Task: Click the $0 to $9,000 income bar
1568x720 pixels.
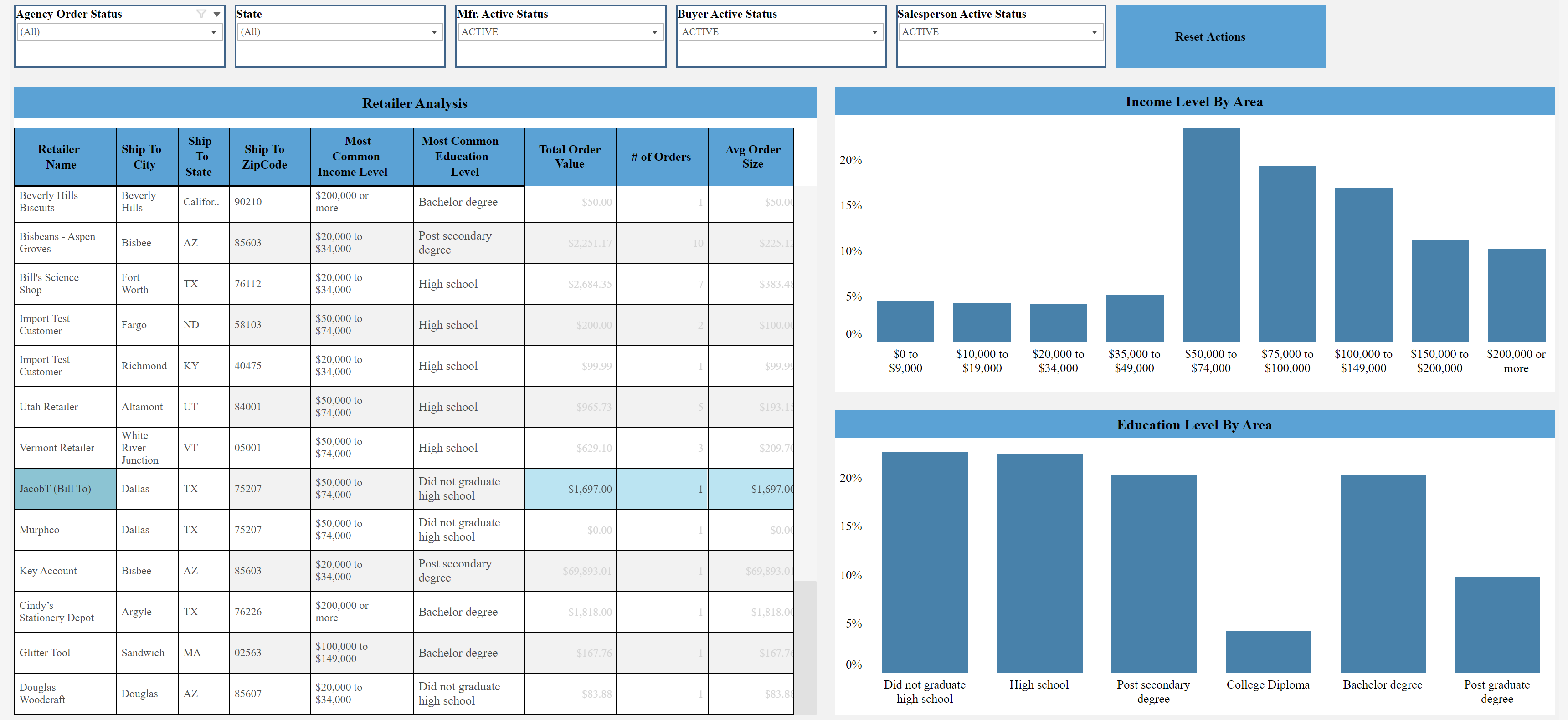Action: tap(905, 321)
